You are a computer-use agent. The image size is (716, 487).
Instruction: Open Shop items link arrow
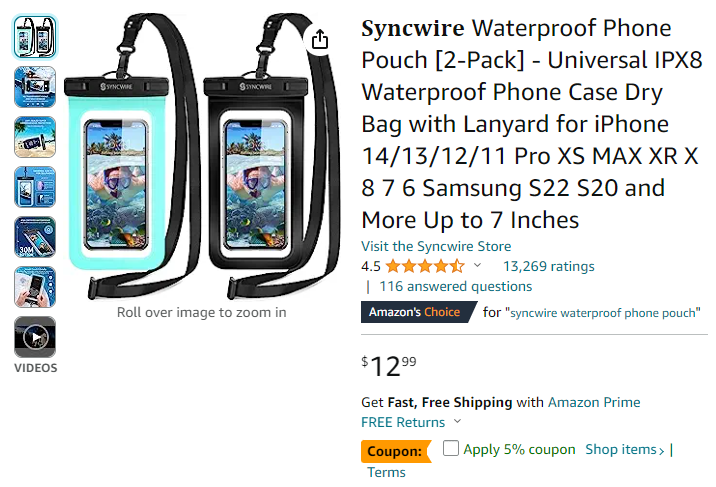coord(625,450)
